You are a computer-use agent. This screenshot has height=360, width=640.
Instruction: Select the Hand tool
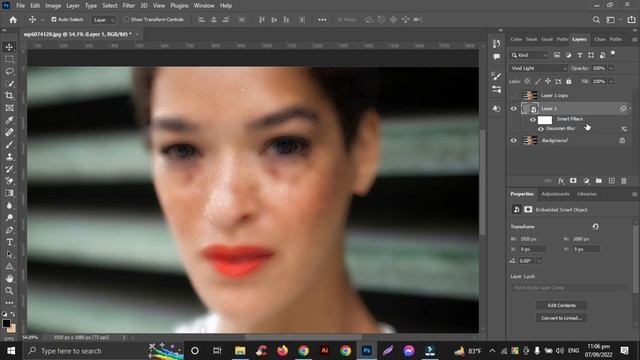point(9,279)
